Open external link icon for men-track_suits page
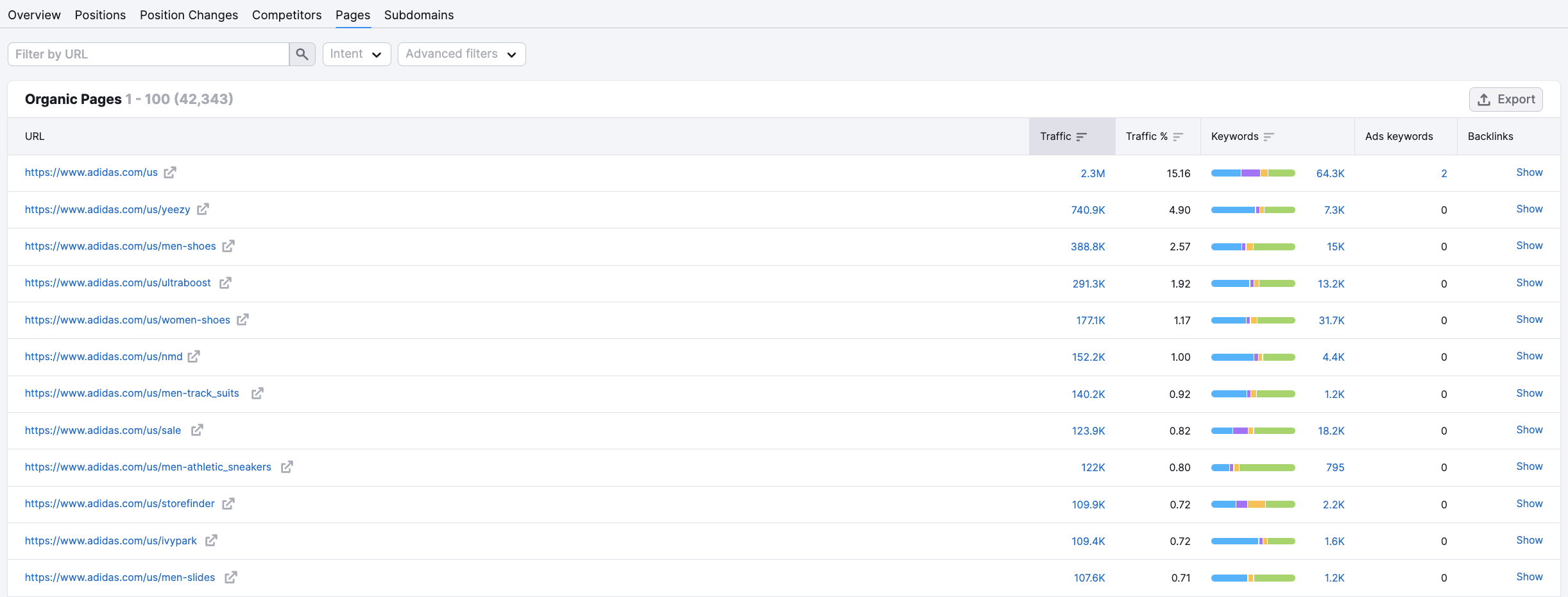The width and height of the screenshot is (1568, 597). pos(257,394)
